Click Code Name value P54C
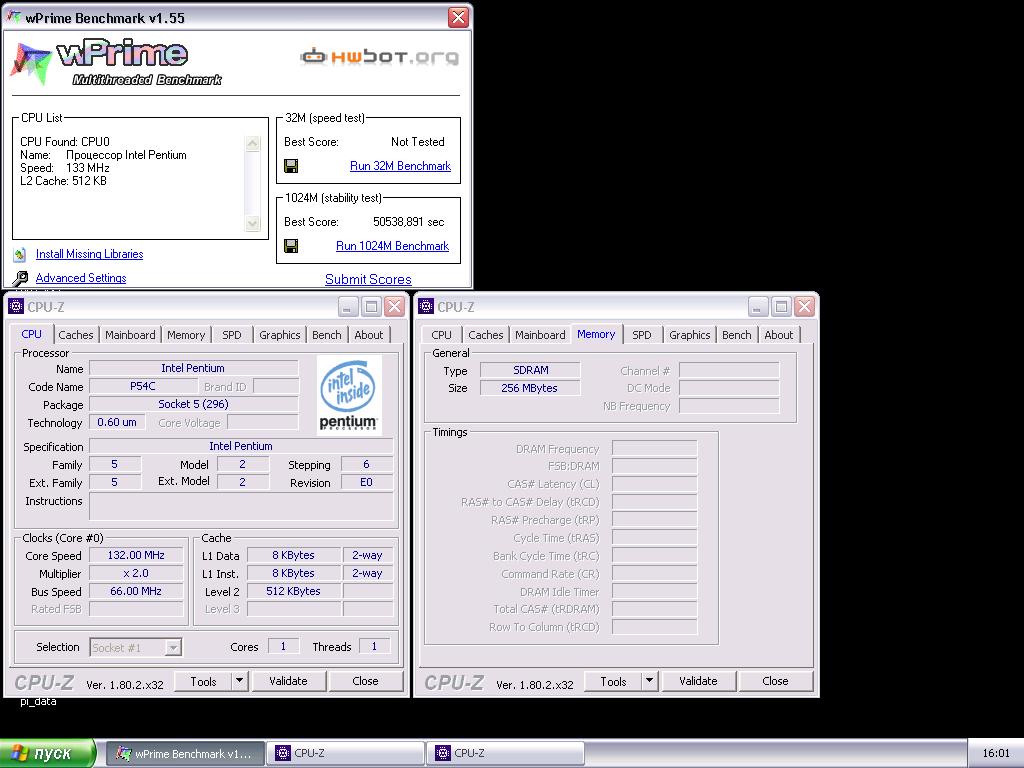The image size is (1024, 768). coord(142,386)
